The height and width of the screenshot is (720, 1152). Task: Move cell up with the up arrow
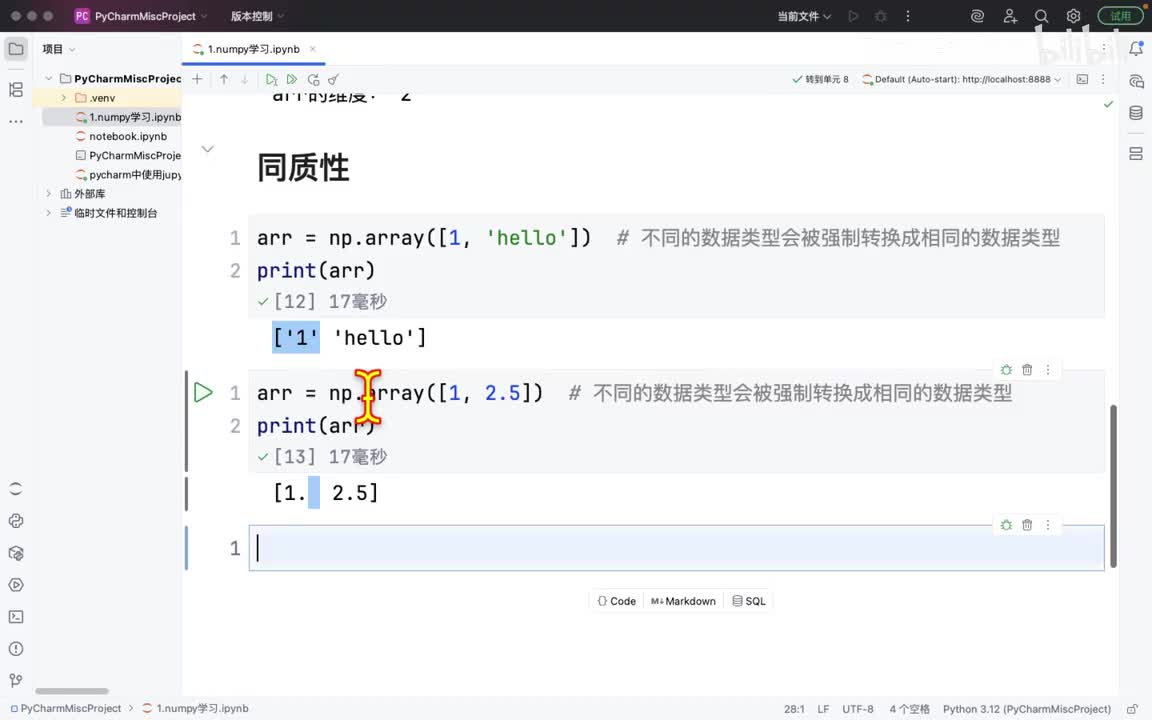pos(223,79)
